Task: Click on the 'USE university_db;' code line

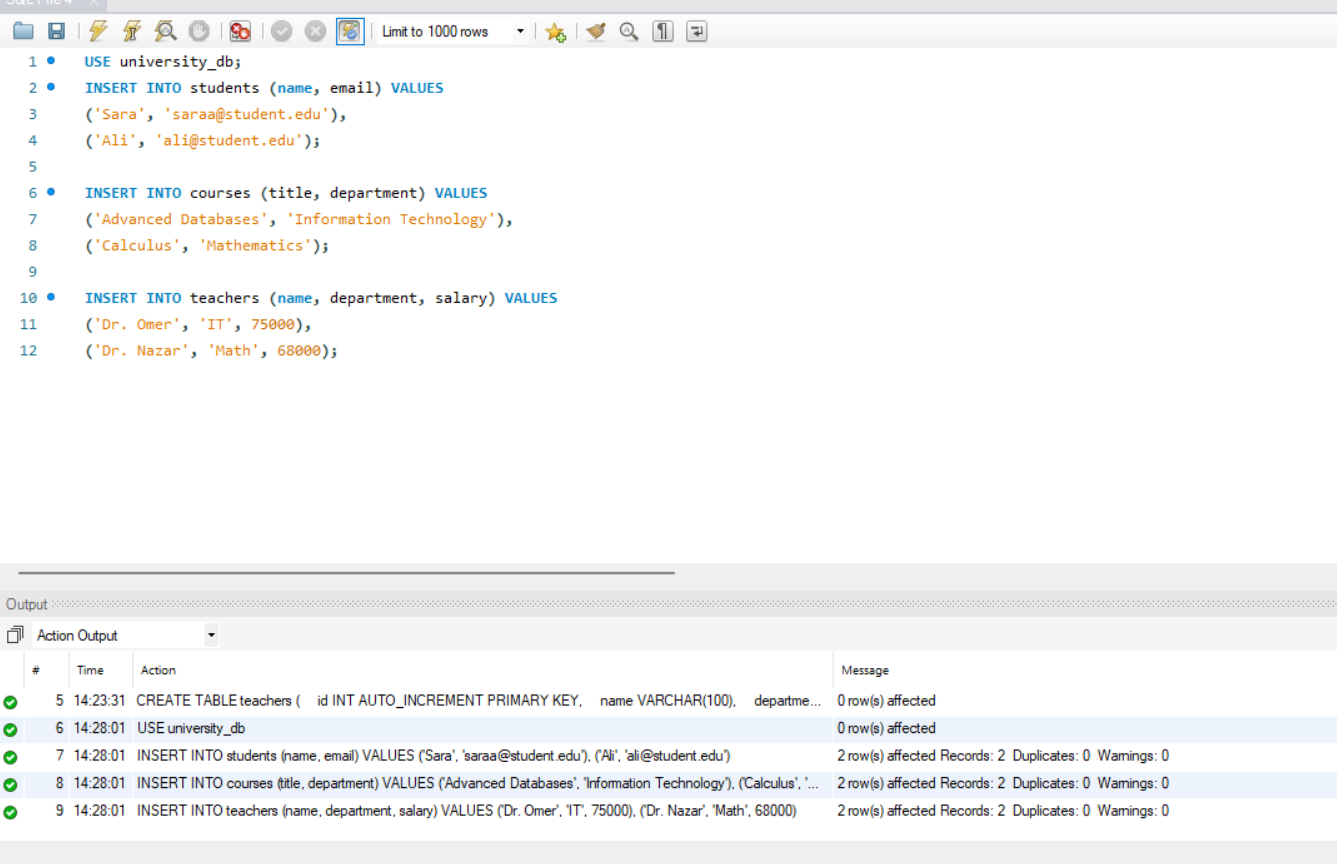Action: 163,62
